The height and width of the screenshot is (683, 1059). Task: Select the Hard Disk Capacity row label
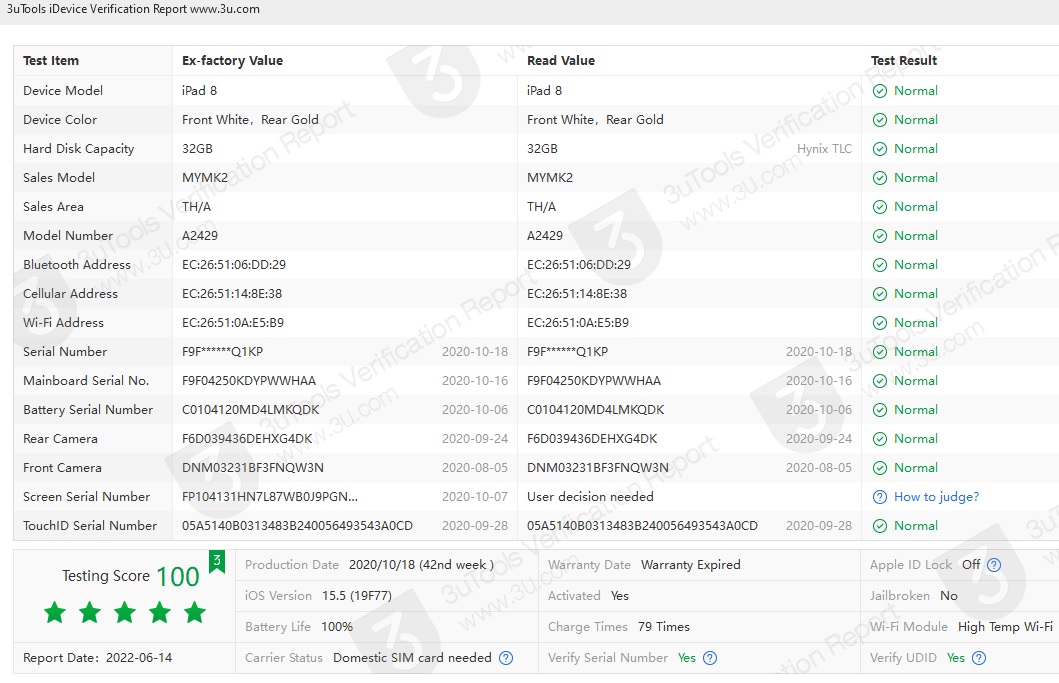[x=78, y=149]
